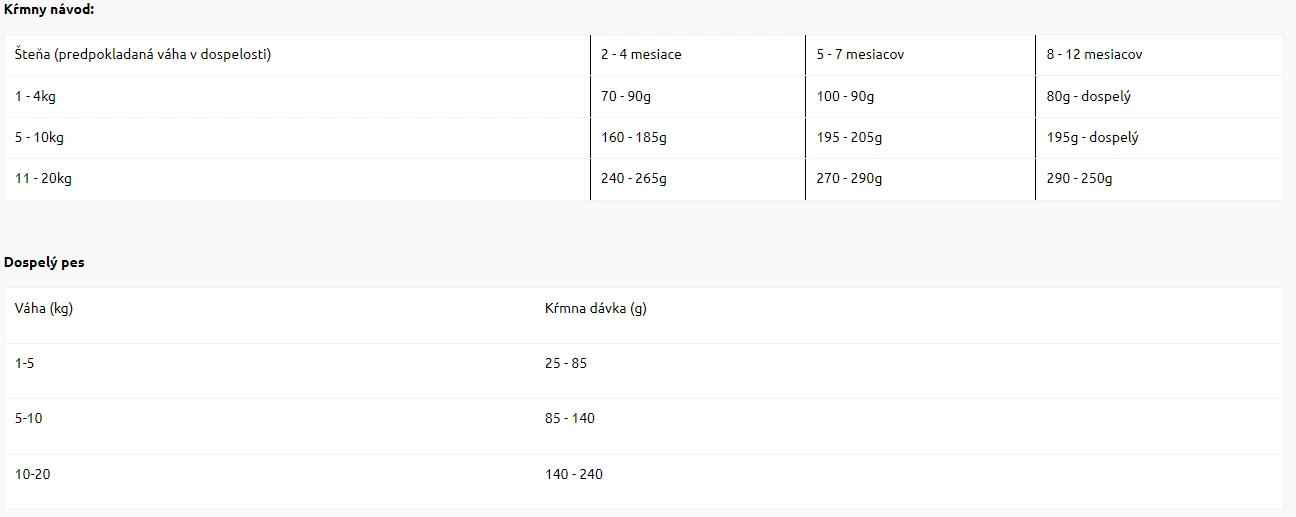This screenshot has height=517, width=1296.
Task: Select the '11 - 20kg' puppy weight row
Action: tap(644, 179)
